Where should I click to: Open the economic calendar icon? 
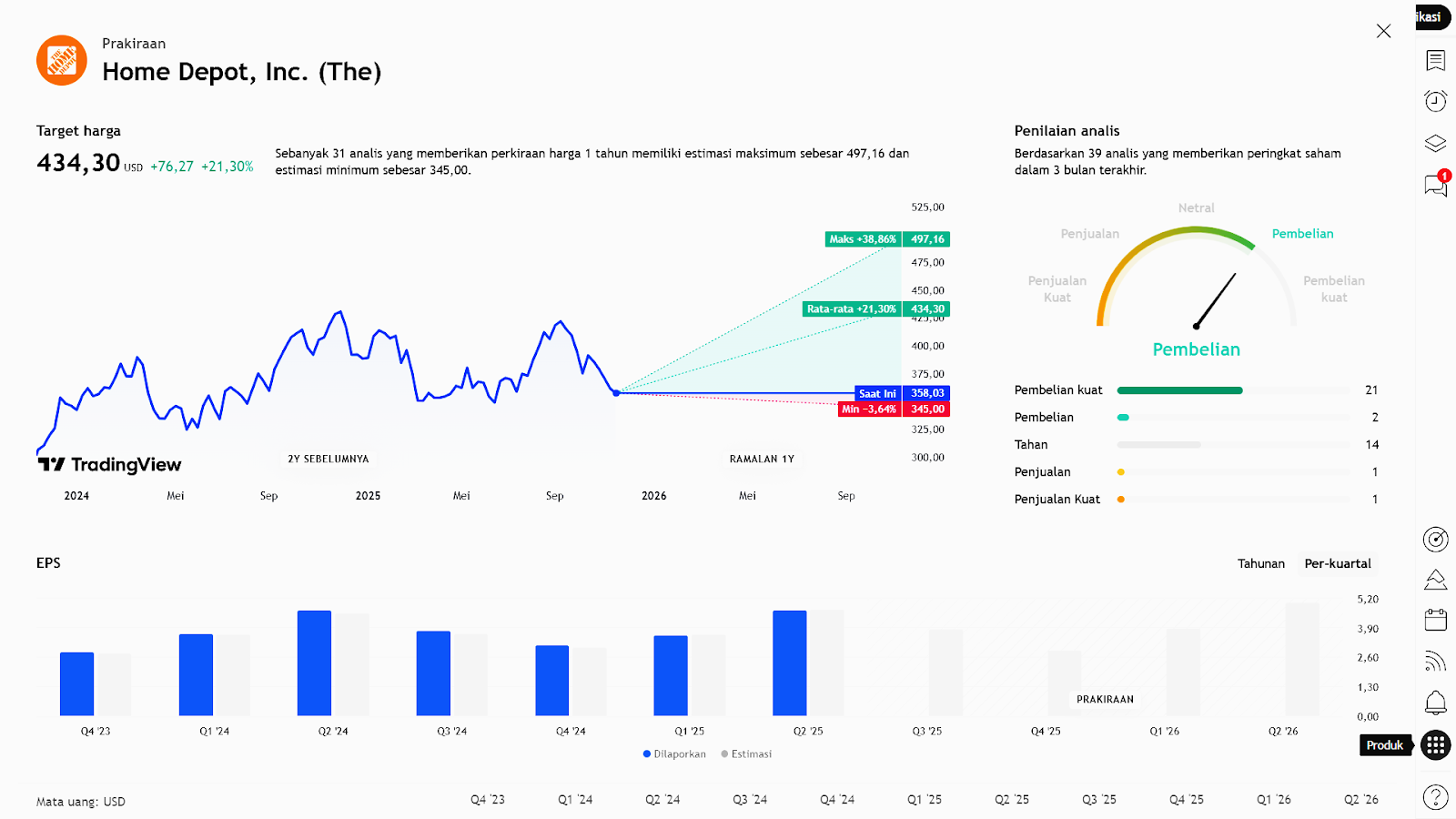click(x=1435, y=620)
